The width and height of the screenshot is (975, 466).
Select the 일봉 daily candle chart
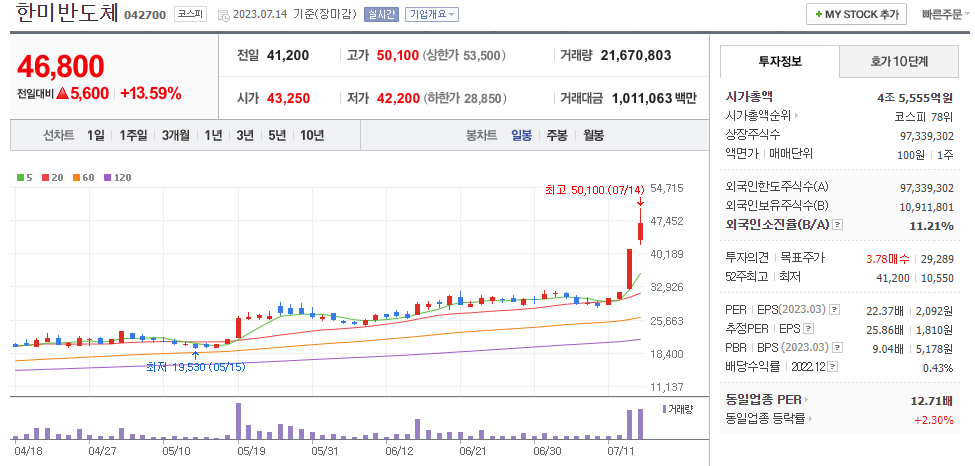click(x=521, y=135)
